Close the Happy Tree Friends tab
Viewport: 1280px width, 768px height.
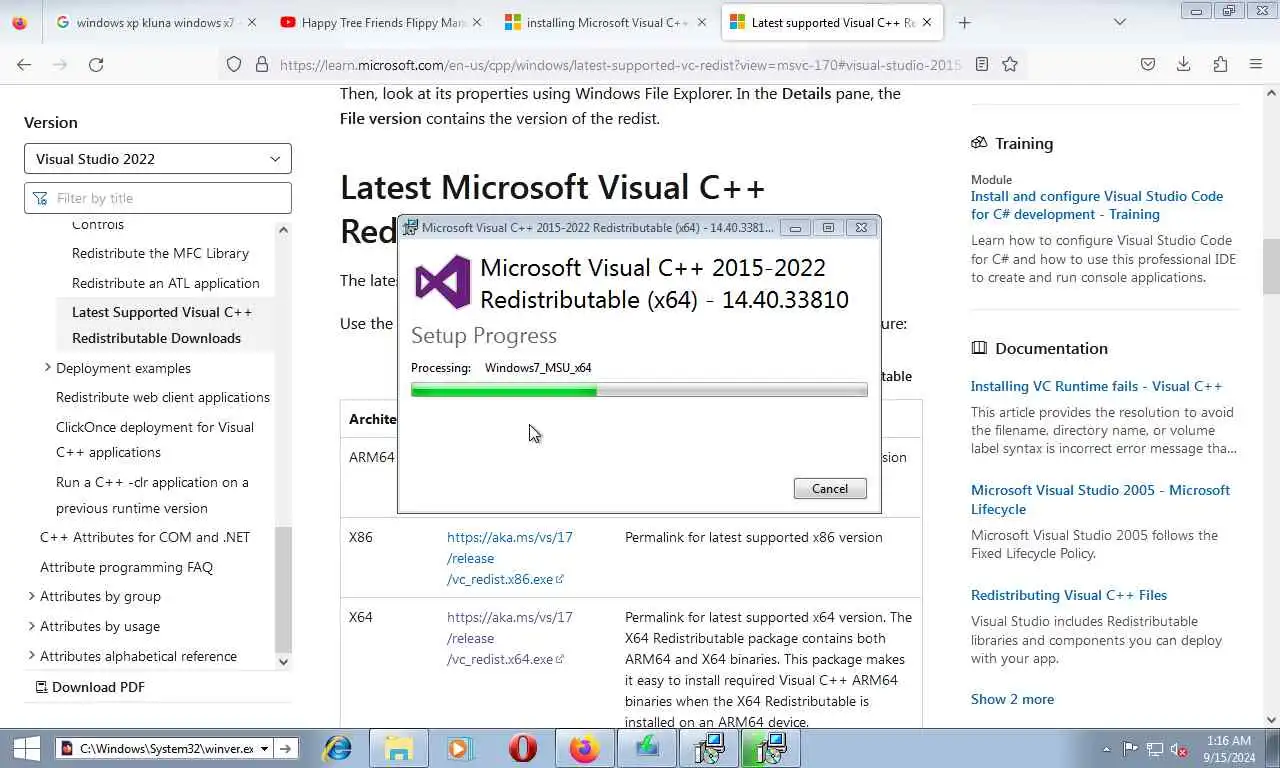(476, 22)
